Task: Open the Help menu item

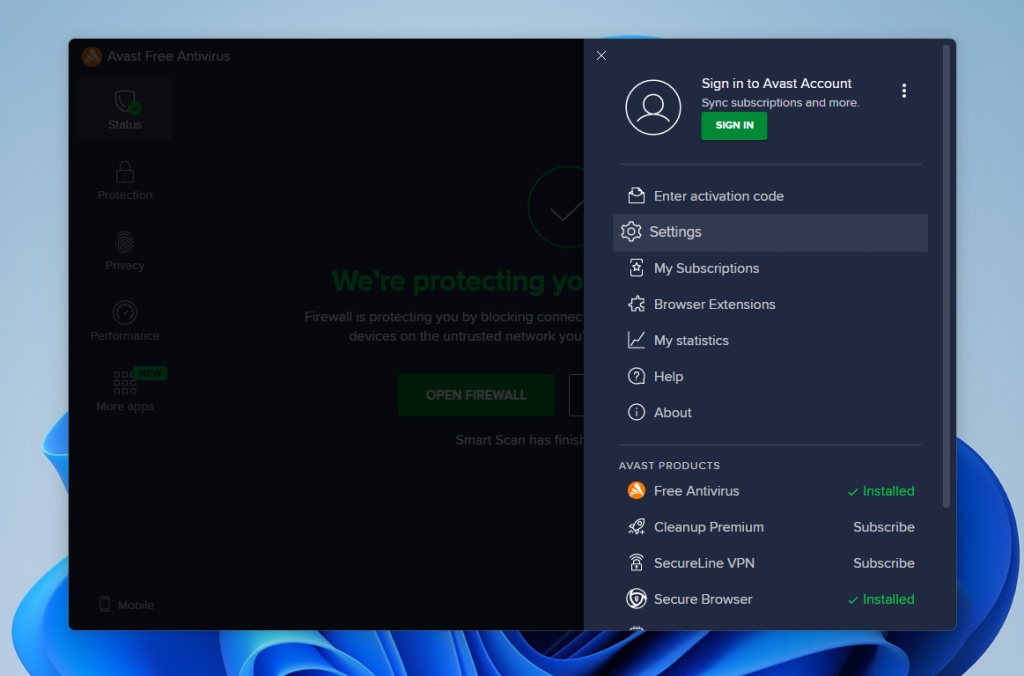Action: 669,376
